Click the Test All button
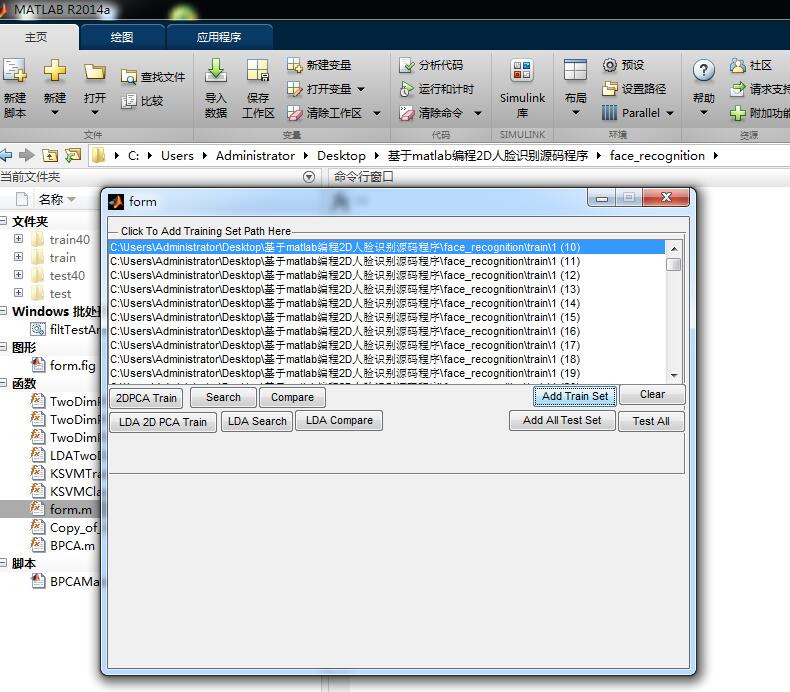The image size is (790, 692). pyautogui.click(x=651, y=421)
